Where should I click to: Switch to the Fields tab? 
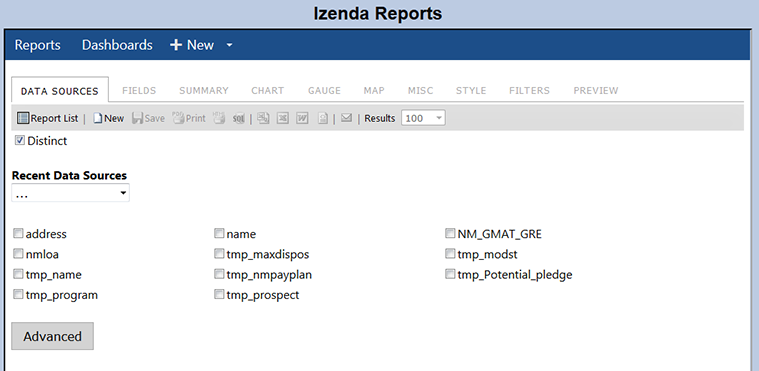139,91
